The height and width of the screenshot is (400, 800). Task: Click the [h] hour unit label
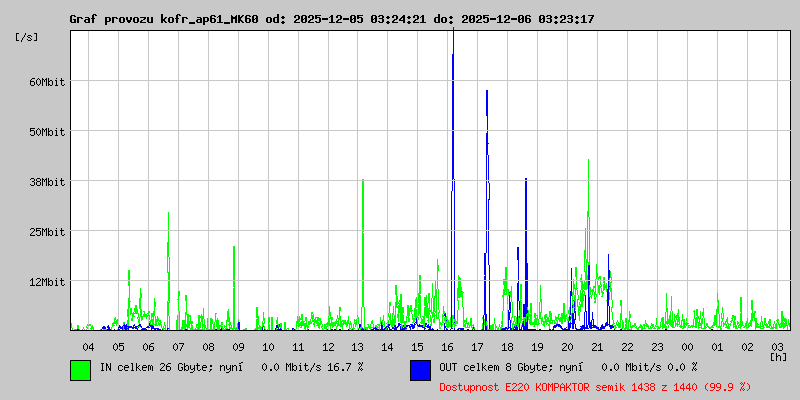(x=778, y=356)
